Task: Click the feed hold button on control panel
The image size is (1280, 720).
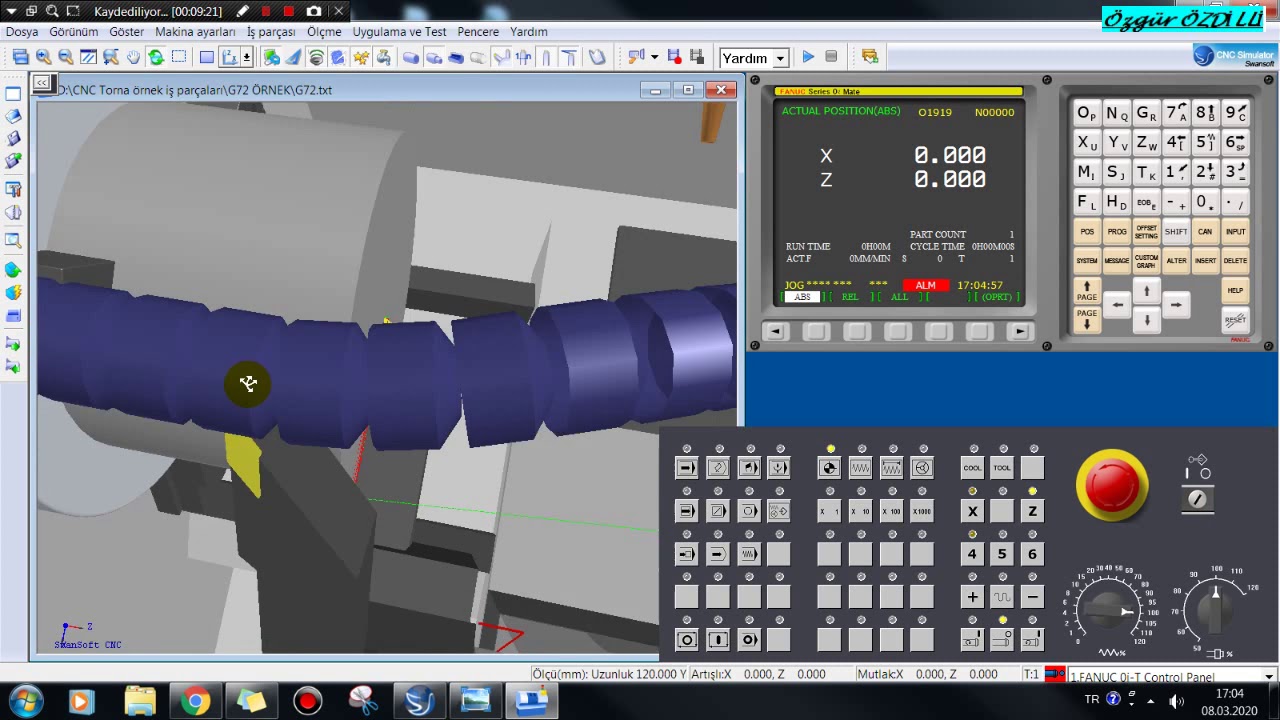Action: [x=686, y=640]
